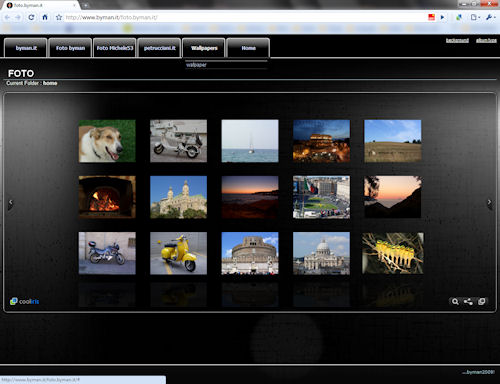Open the Foto byman tab
This screenshot has height=384, width=500.
(70, 48)
